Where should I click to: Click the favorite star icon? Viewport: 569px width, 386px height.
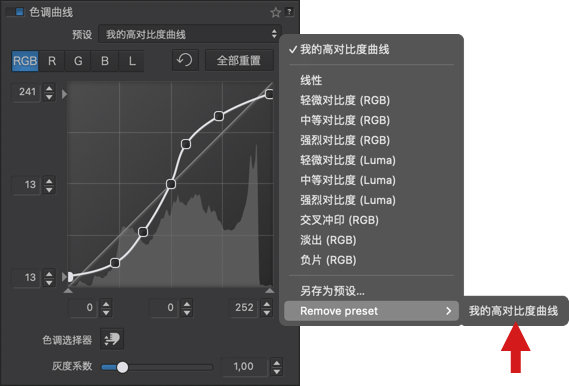click(275, 13)
